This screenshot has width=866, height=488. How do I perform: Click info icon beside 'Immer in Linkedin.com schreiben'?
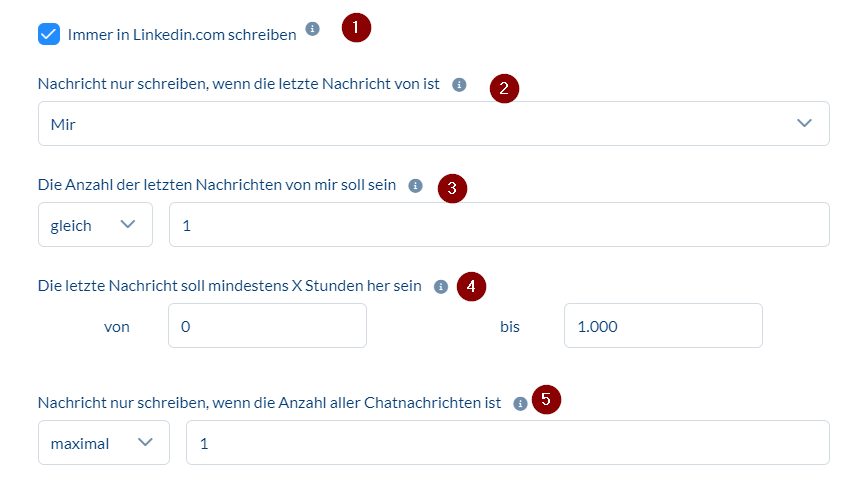coord(313,29)
